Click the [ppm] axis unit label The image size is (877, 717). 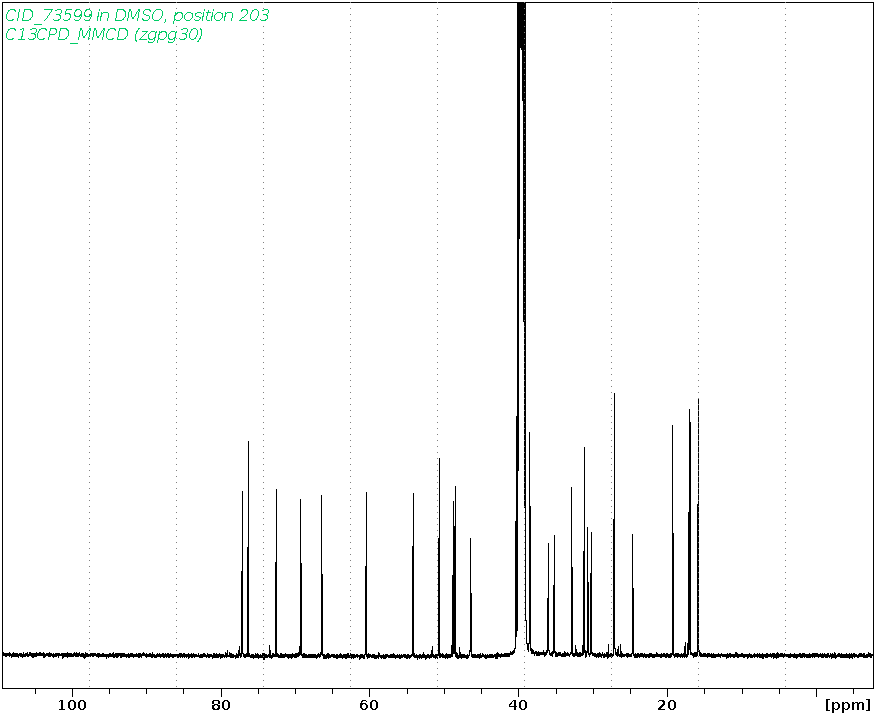pyautogui.click(x=847, y=705)
